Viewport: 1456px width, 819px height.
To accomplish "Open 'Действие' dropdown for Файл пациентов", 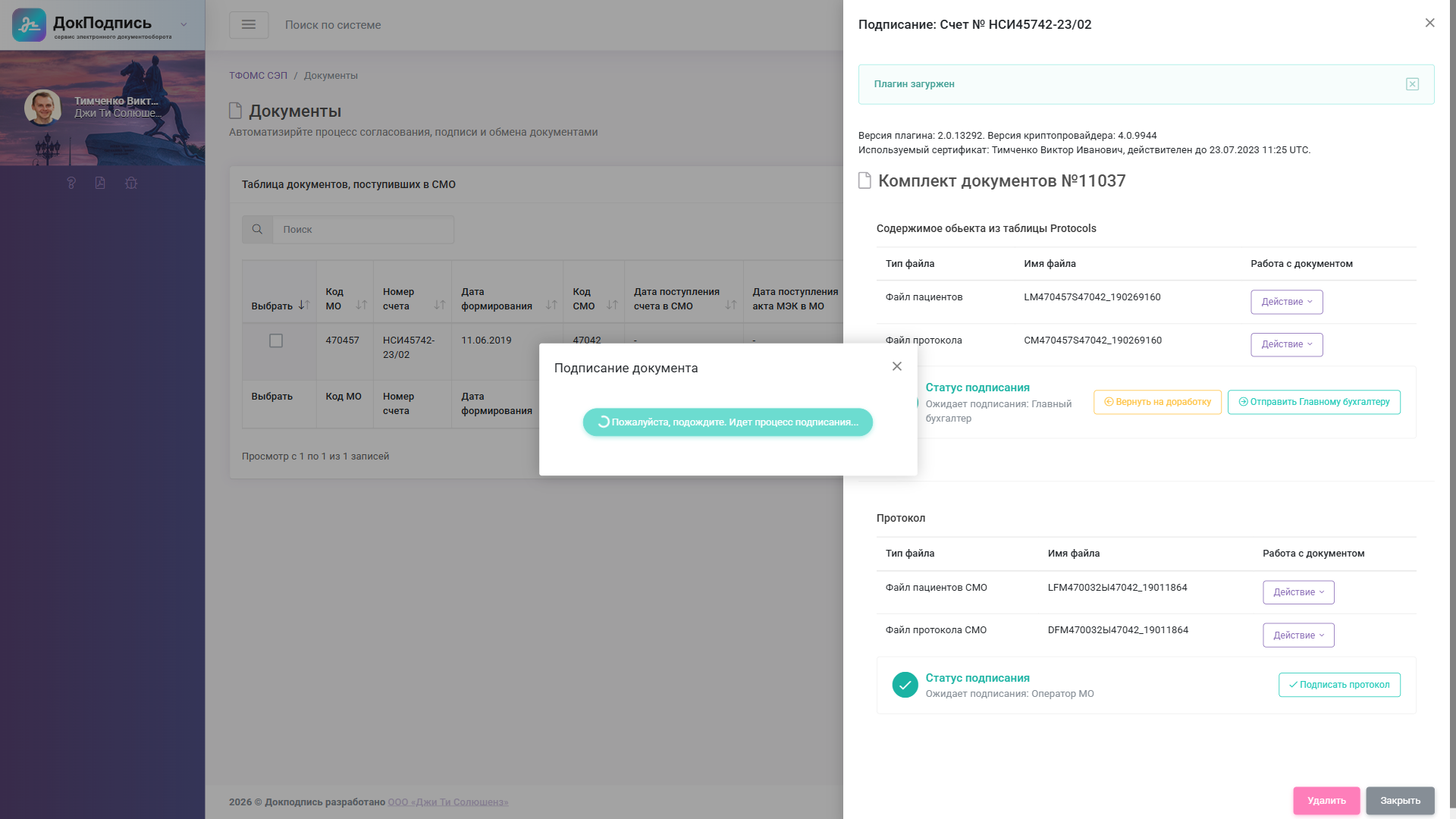I will click(1286, 302).
